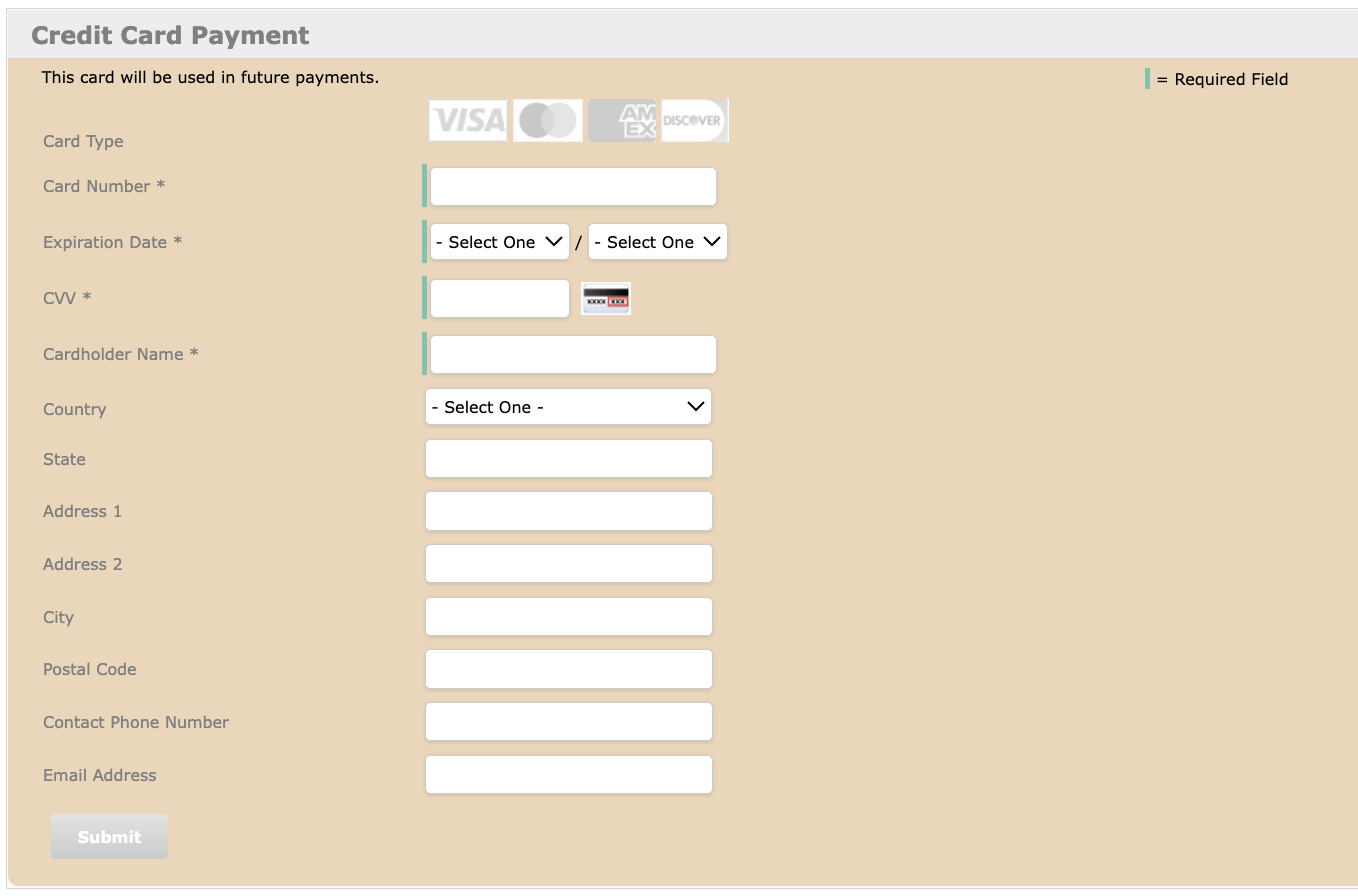Focus the Address 2 field
The height and width of the screenshot is (896, 1358).
coord(568,563)
